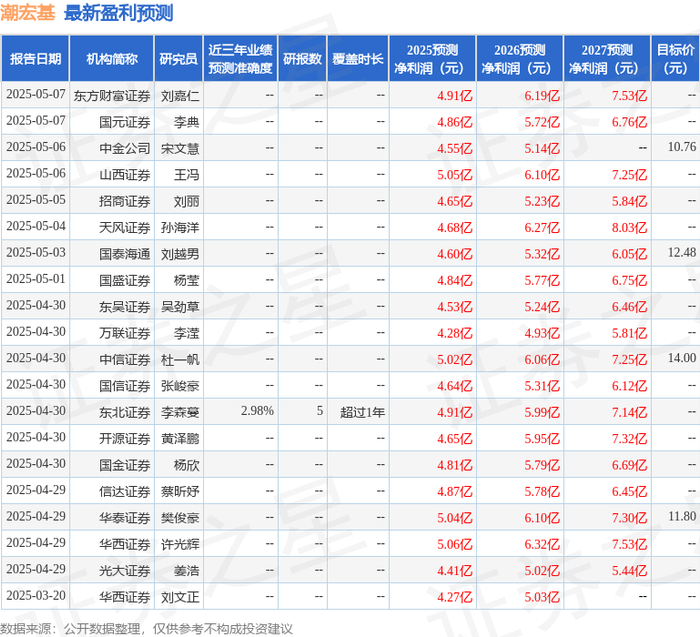Click the 目标价 column header
The height and width of the screenshot is (637, 700).
click(x=675, y=59)
